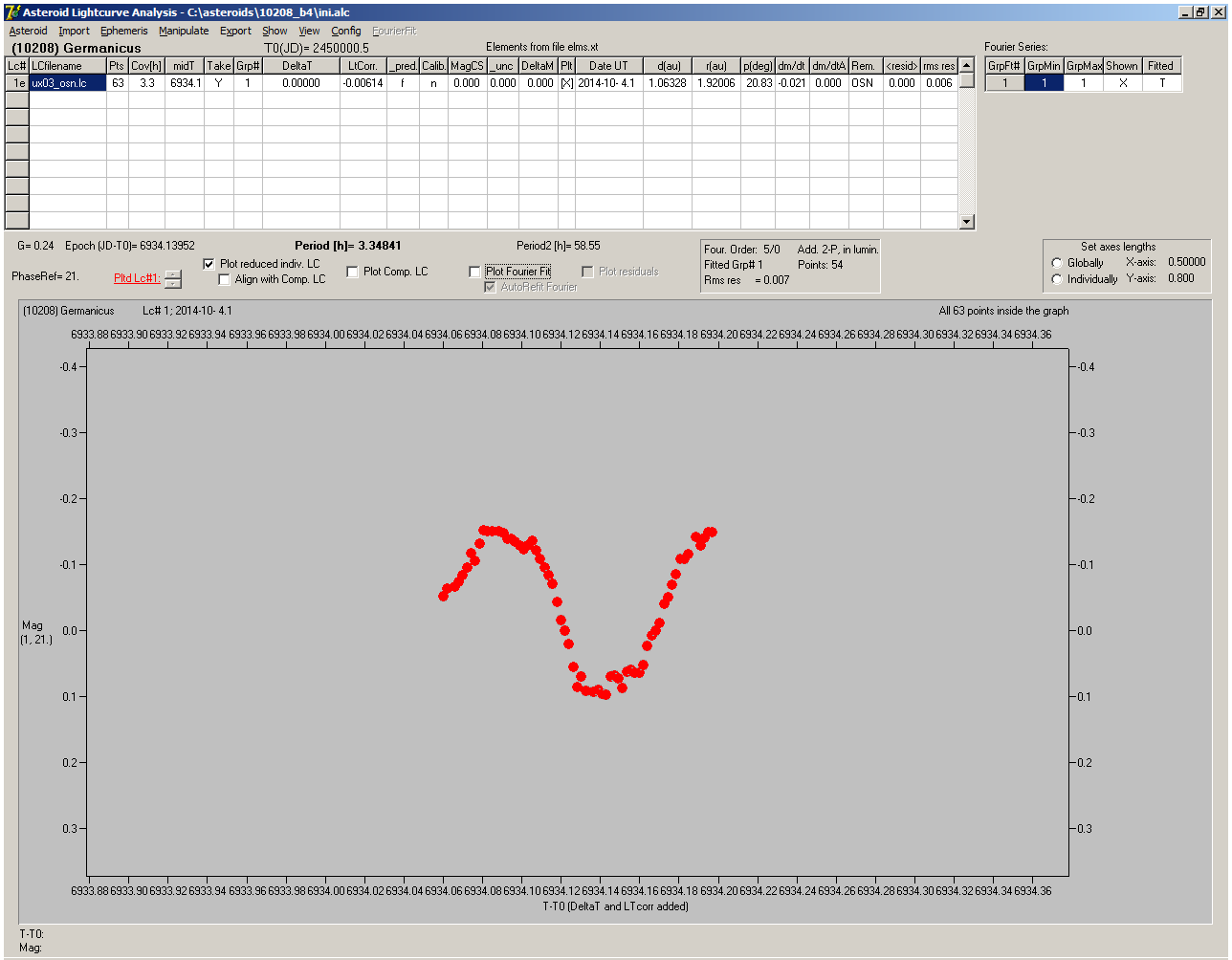Select Globally axes length radio button
1232x960 pixels.
[1057, 263]
